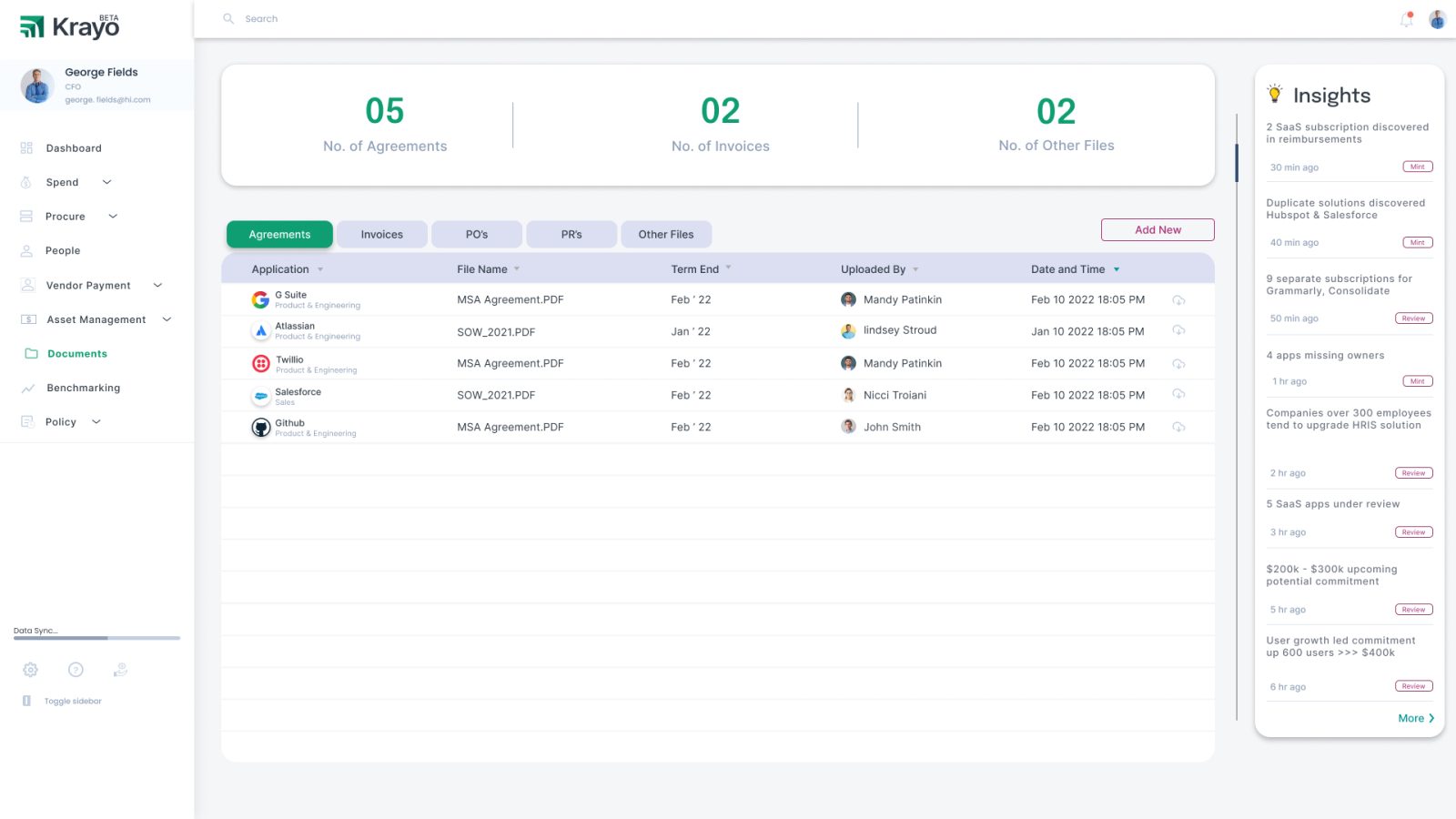Click the No. of Invoices count
The image size is (1456, 819).
click(721, 111)
